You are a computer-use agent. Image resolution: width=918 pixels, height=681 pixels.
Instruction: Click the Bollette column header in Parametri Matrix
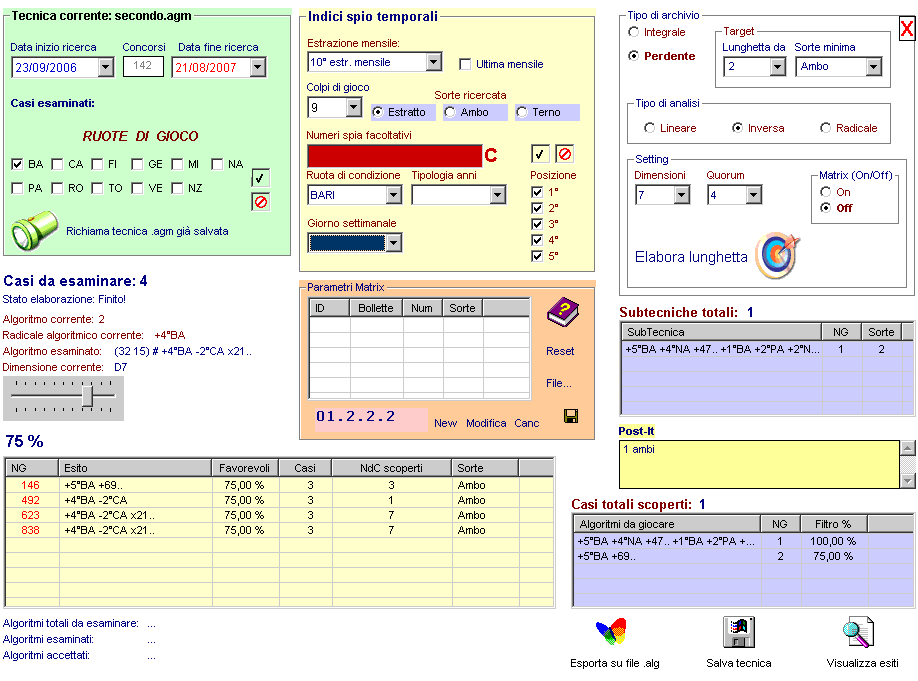(376, 308)
